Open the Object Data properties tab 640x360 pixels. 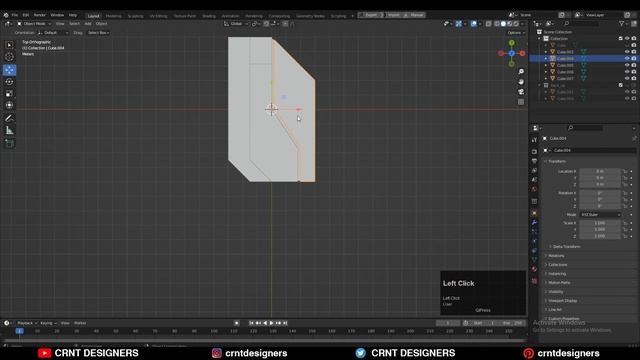coord(534,260)
